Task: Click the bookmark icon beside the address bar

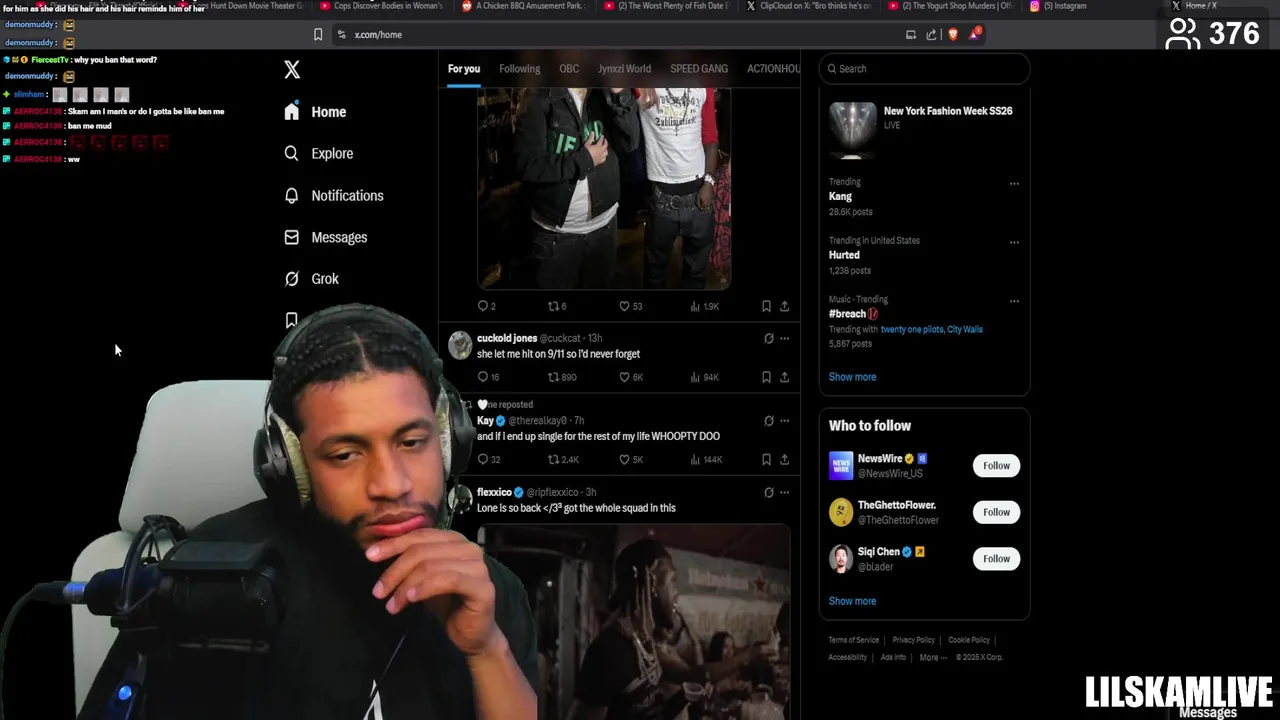Action: coord(318,34)
